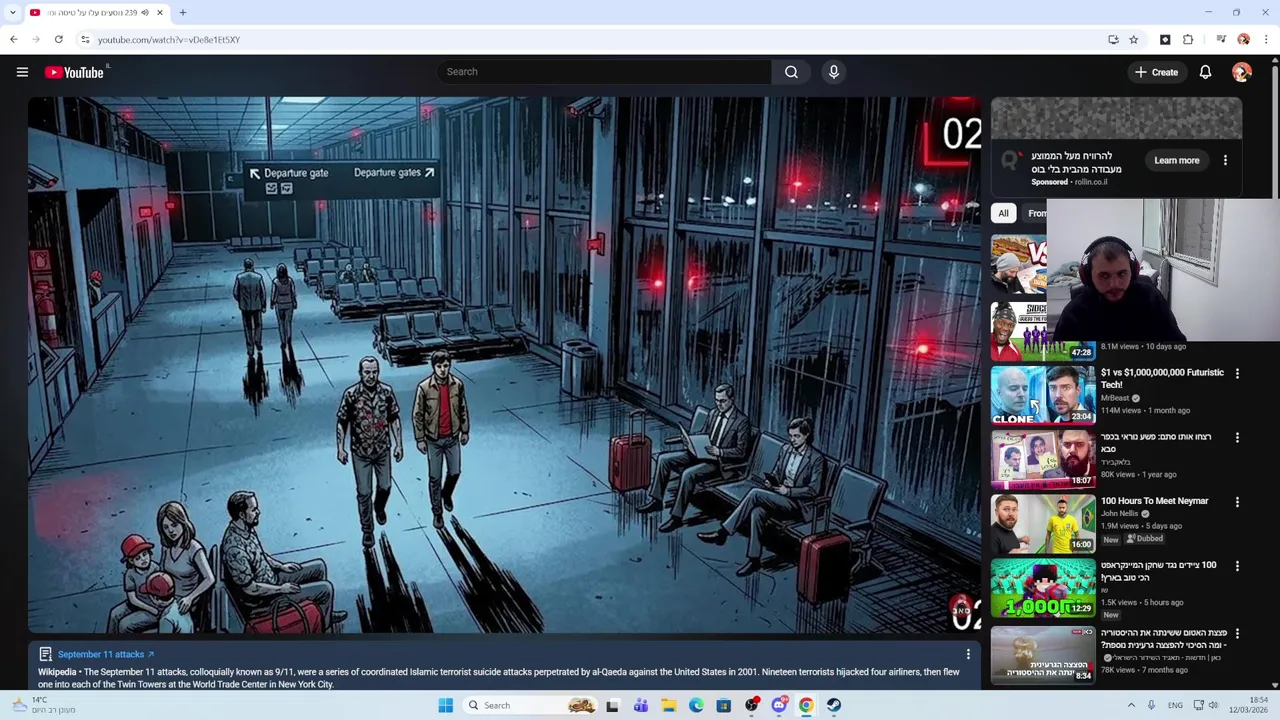This screenshot has height=720, width=1280.
Task: Open the 8:34 atomic bomb video thumbnail
Action: point(1043,654)
